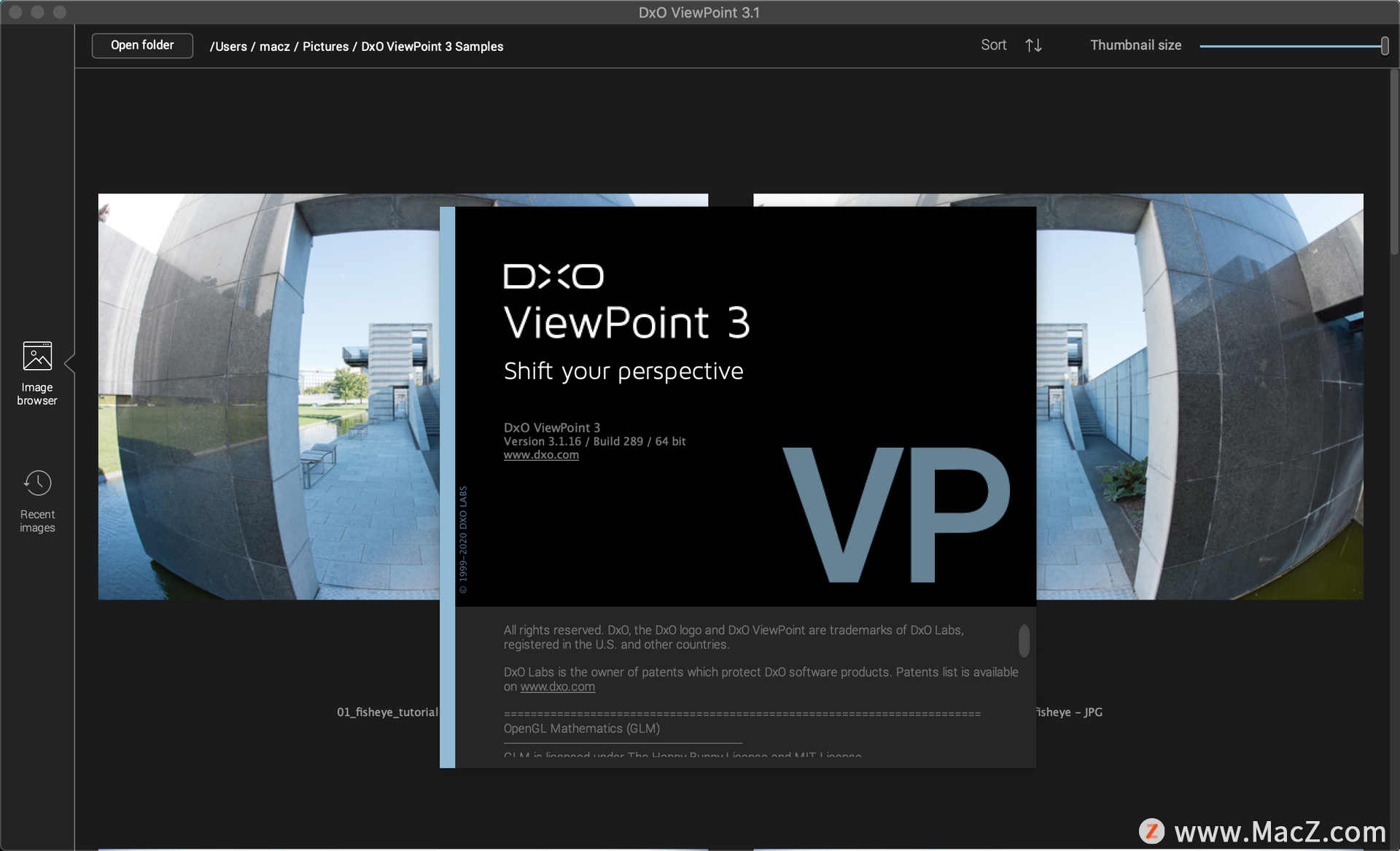Select the fisheye JPG thumbnail on right

1199,397
